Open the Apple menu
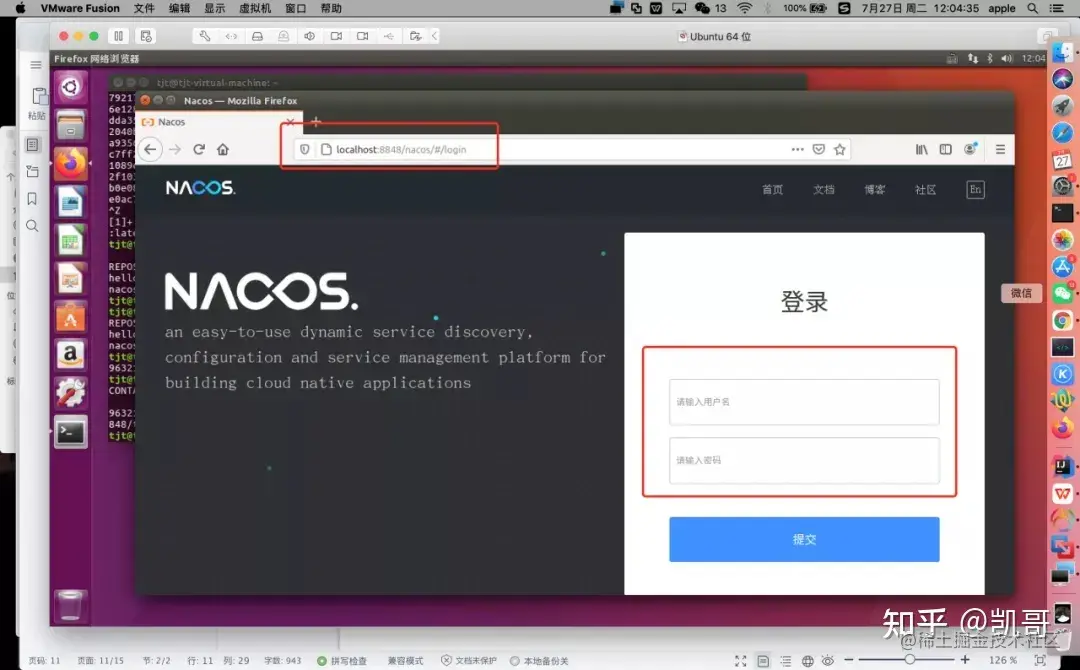1080x670 pixels. click(x=20, y=8)
